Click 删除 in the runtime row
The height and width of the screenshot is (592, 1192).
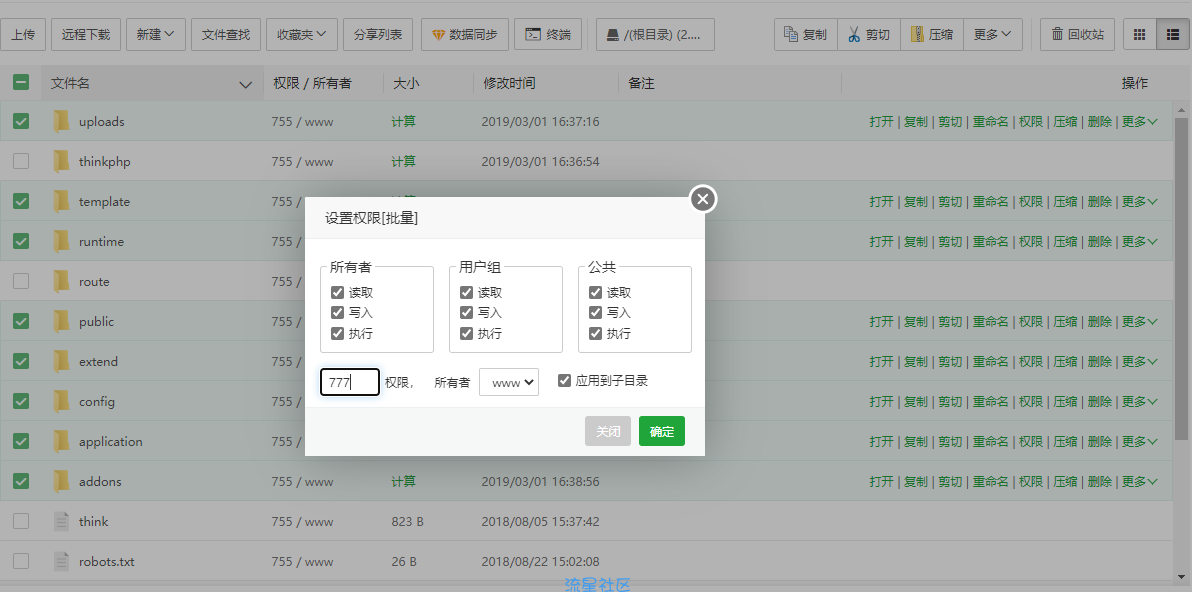point(1099,242)
